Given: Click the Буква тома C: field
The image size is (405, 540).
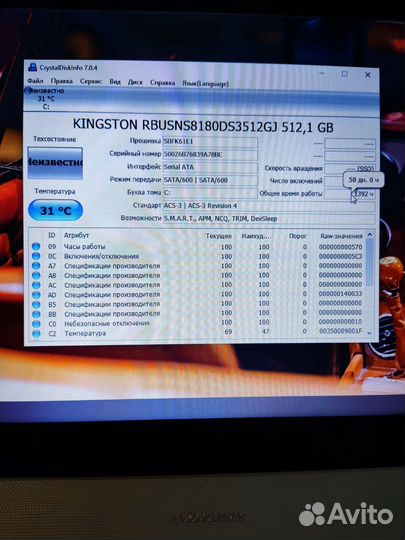Looking at the screenshot, I should tap(210, 193).
